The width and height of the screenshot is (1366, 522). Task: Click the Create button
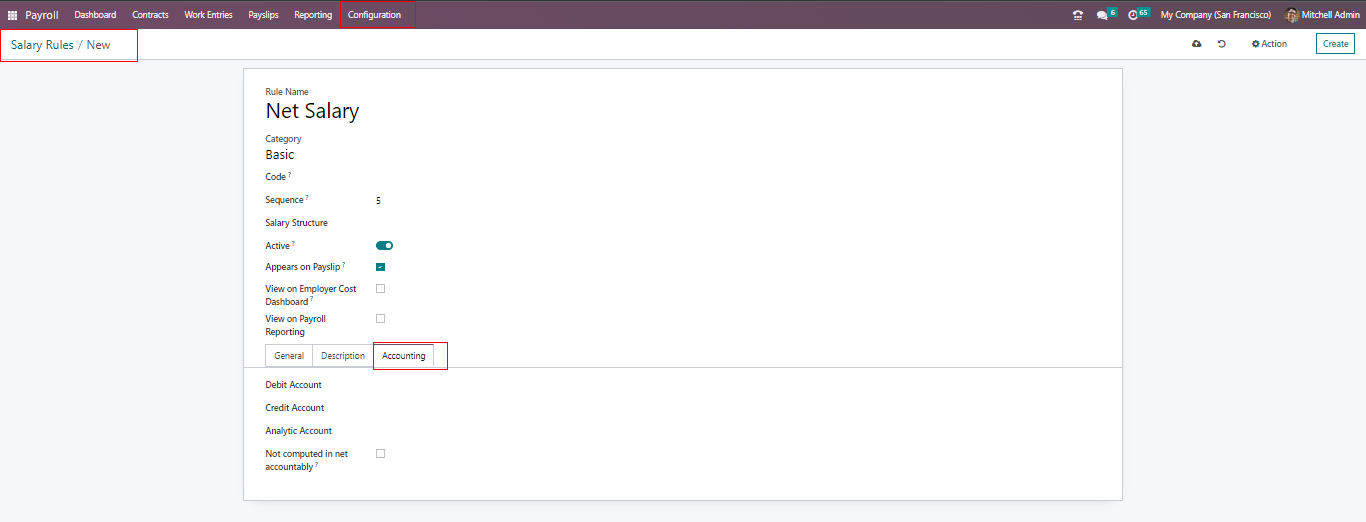pyautogui.click(x=1335, y=44)
